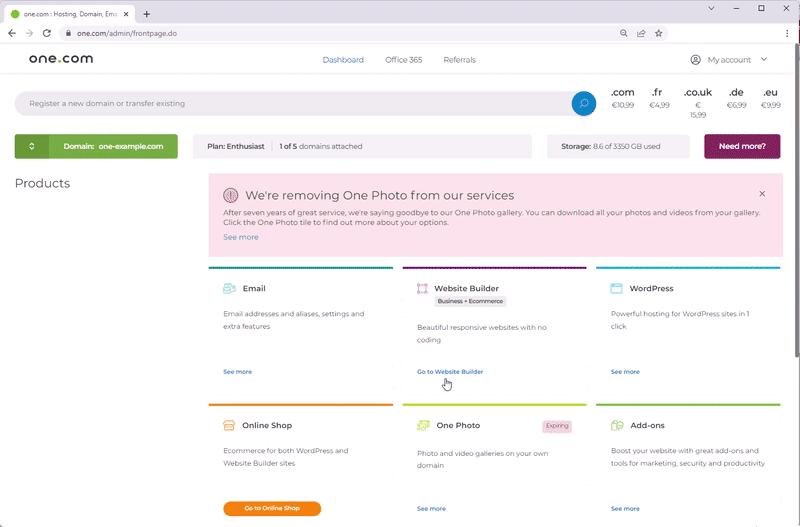The width and height of the screenshot is (800, 527).
Task: Click the share page icon in address bar
Action: [x=641, y=33]
